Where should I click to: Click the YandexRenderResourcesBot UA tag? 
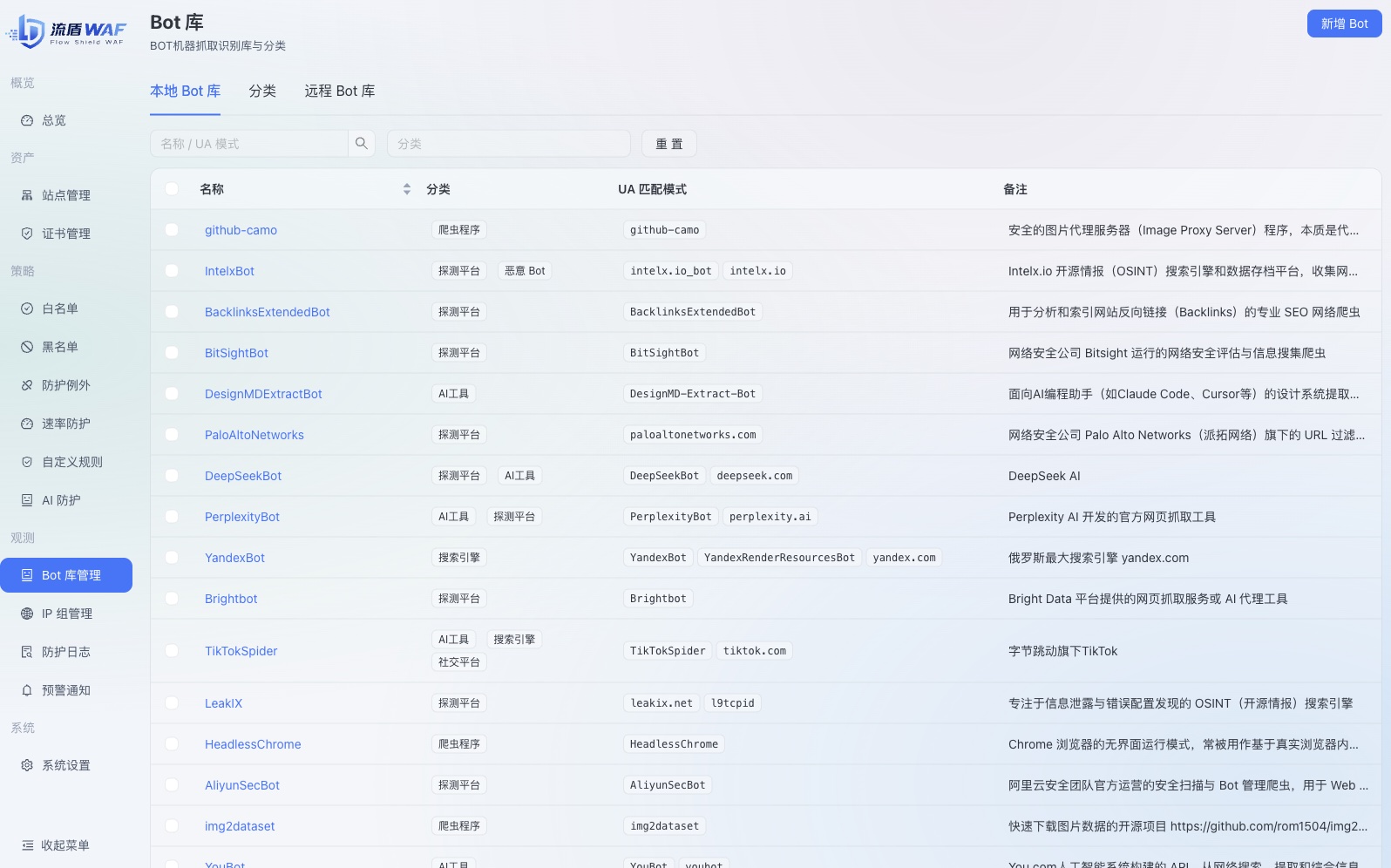pyautogui.click(x=779, y=558)
